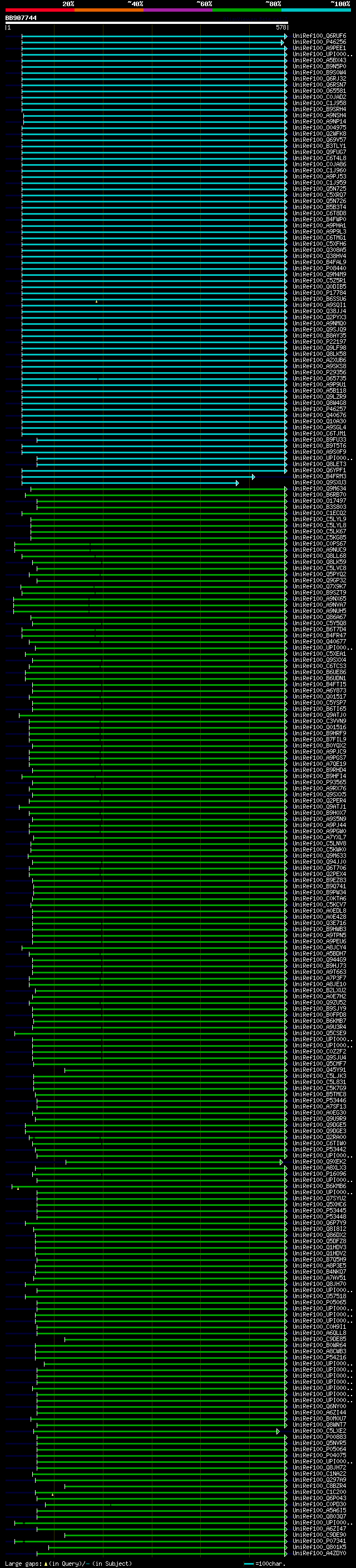Select the UniRef100_B9N5P0 label
This screenshot has height=1568, width=356.
pos(319,67)
